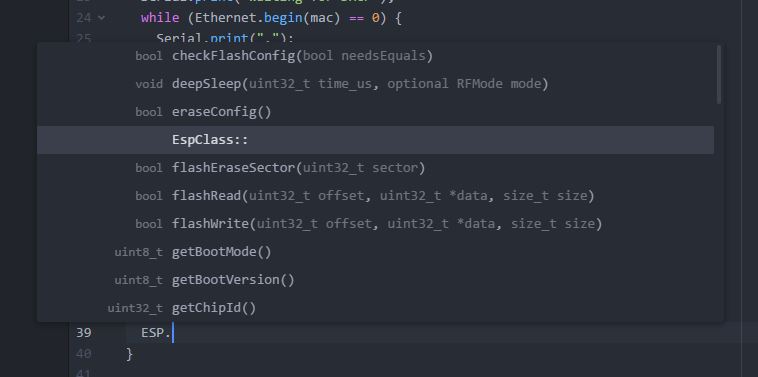Click line number 39 in gutter

tap(84, 333)
